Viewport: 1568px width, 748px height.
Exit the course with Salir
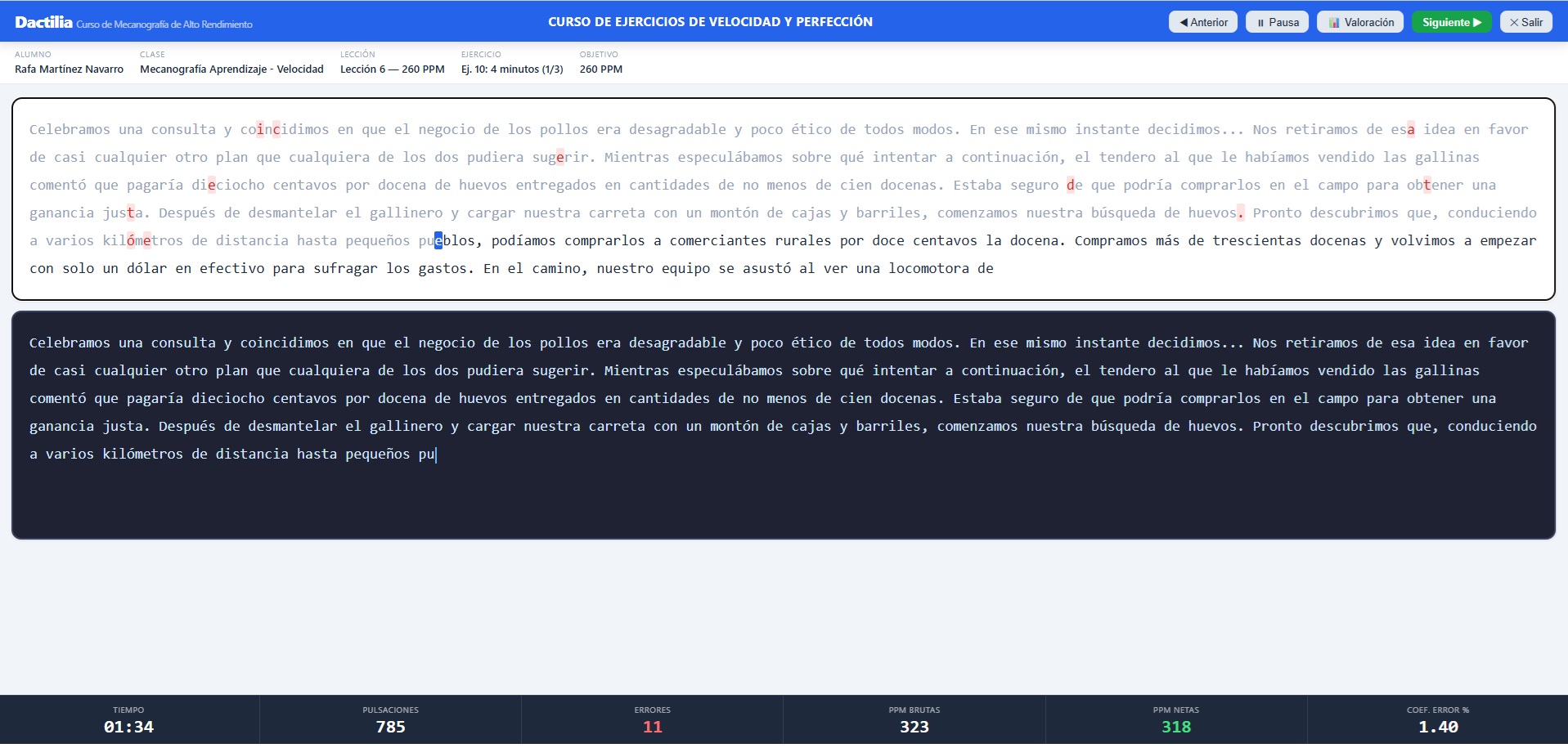1525,22
